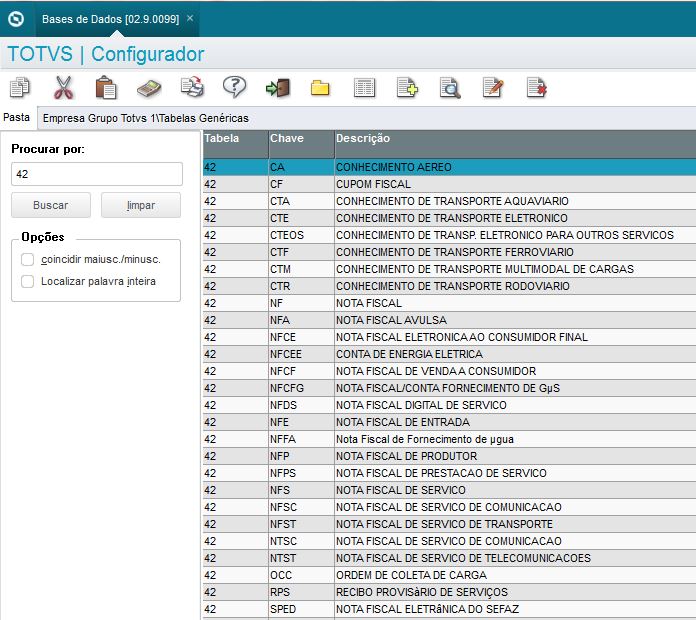Select row NOTA FISCAL DE PRESTACAO DE SERVICO
696x620 pixels.
click(449, 473)
